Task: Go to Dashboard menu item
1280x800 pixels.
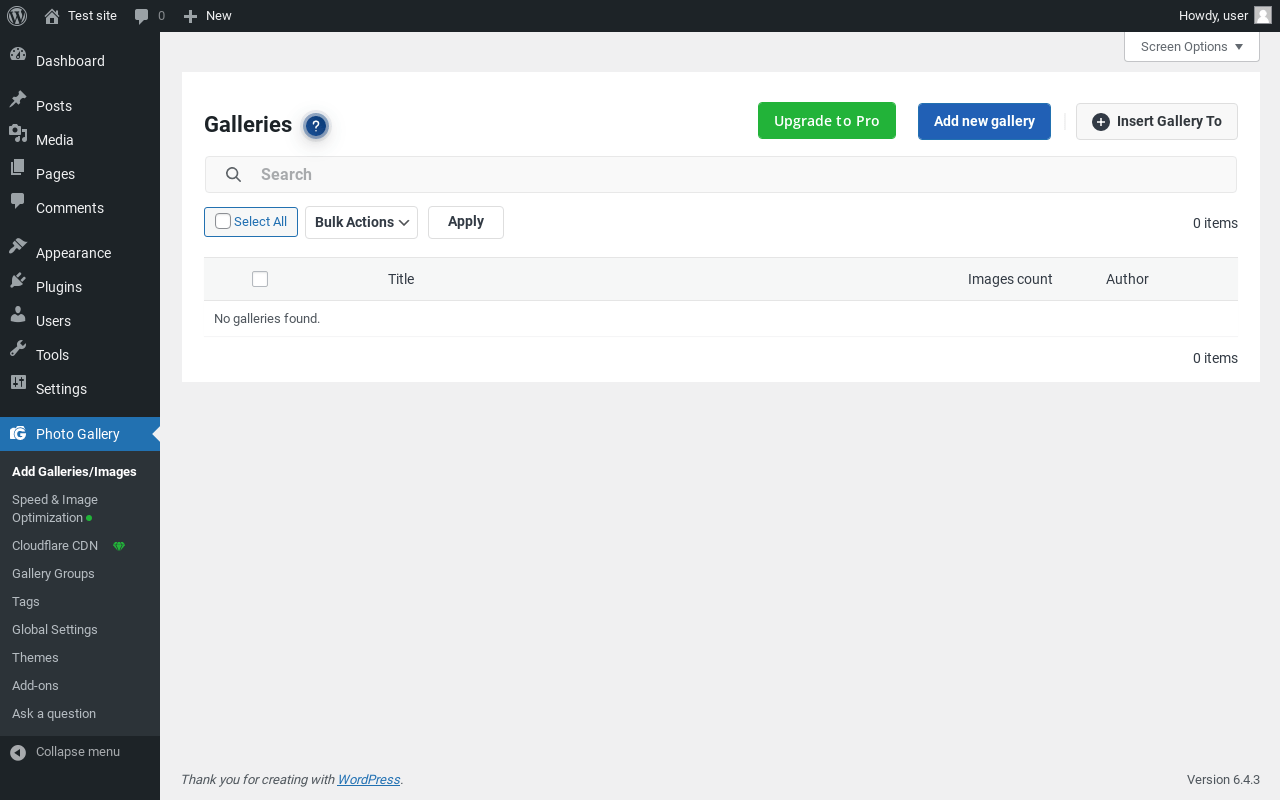Action: click(80, 61)
